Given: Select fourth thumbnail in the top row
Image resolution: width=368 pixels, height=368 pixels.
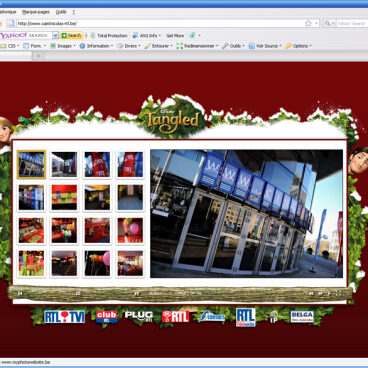Looking at the screenshot, I should 130,165.
